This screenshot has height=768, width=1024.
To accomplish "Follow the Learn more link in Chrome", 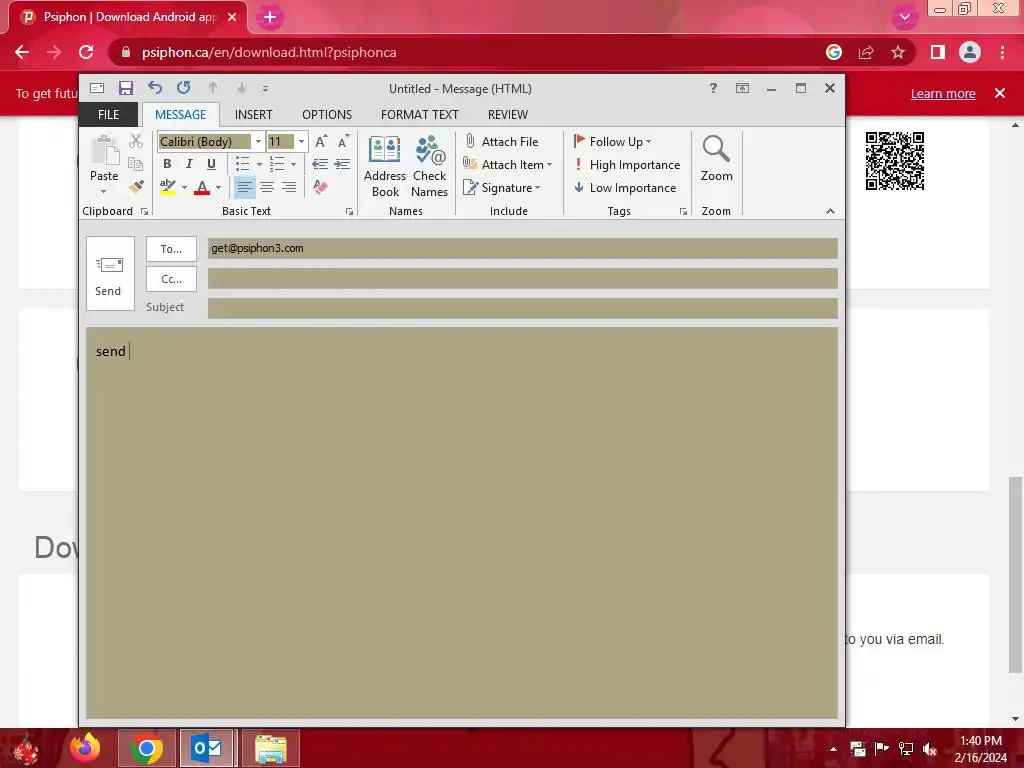I will 943,93.
